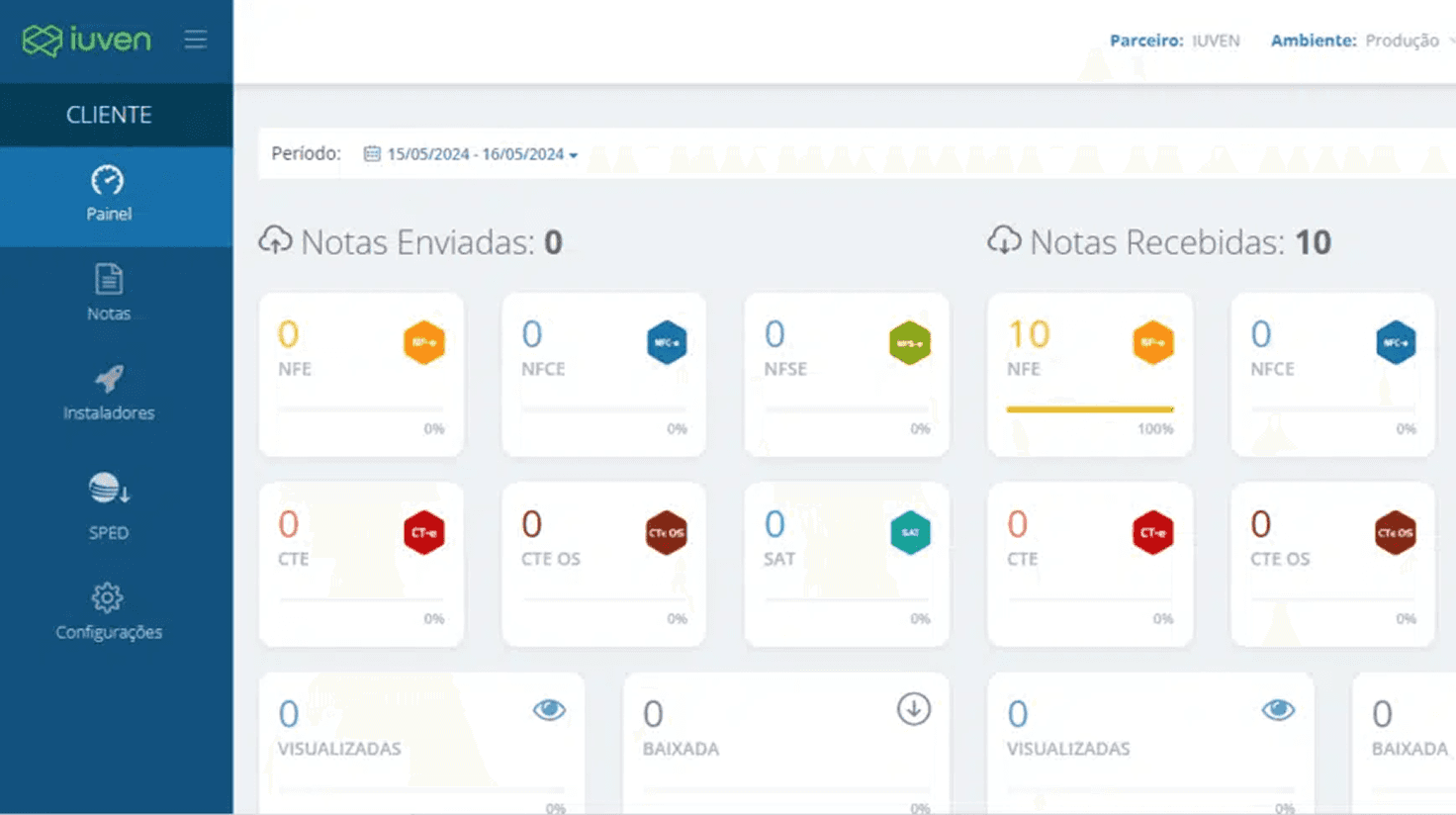The height and width of the screenshot is (815, 1456).
Task: Click the eye icon on sent VISUALIZADAS card
Action: click(549, 710)
